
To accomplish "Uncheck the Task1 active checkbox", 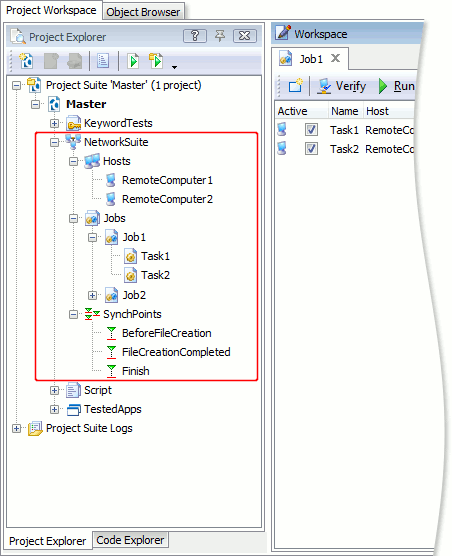I will (x=311, y=130).
